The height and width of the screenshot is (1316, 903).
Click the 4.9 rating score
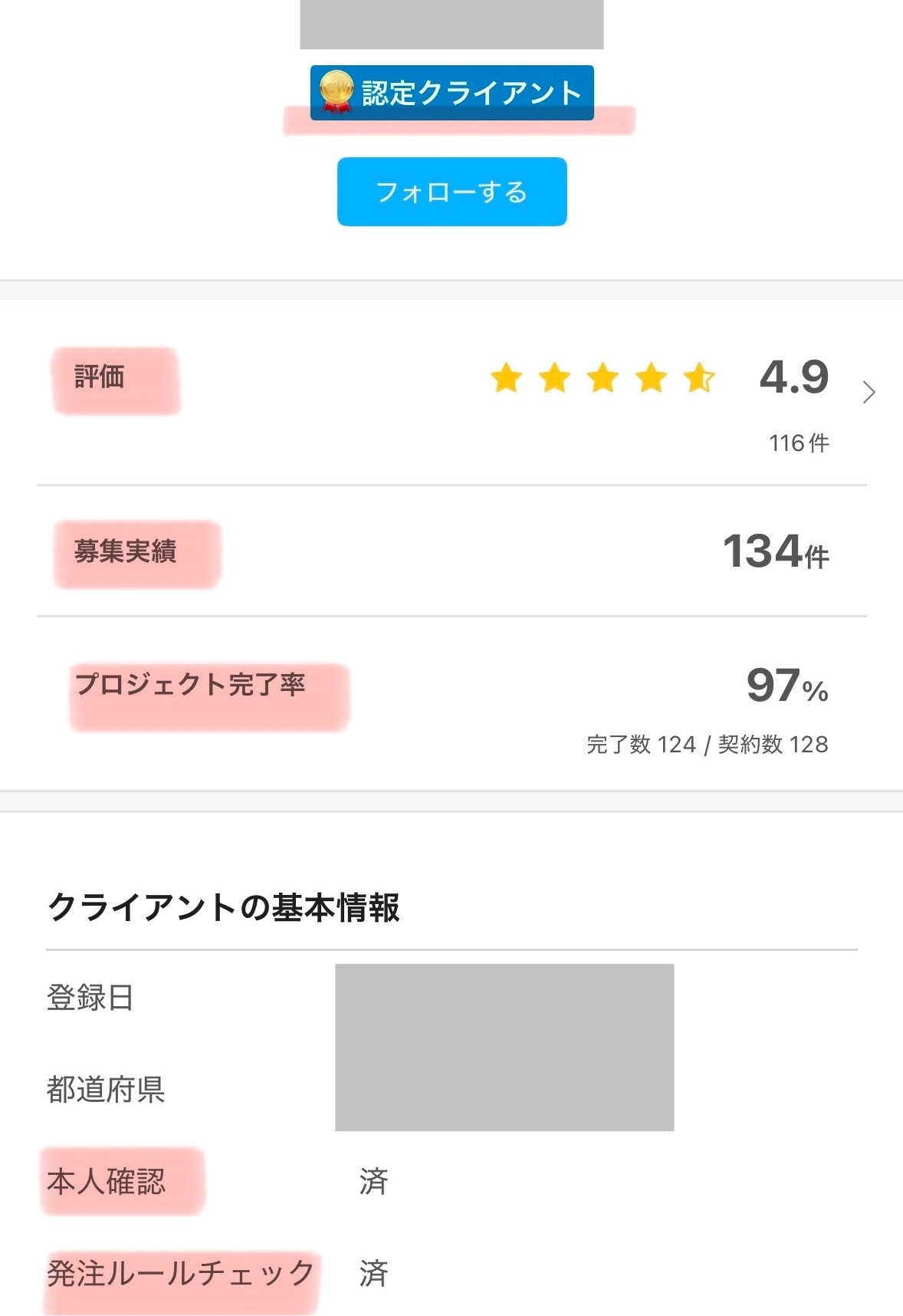click(794, 377)
